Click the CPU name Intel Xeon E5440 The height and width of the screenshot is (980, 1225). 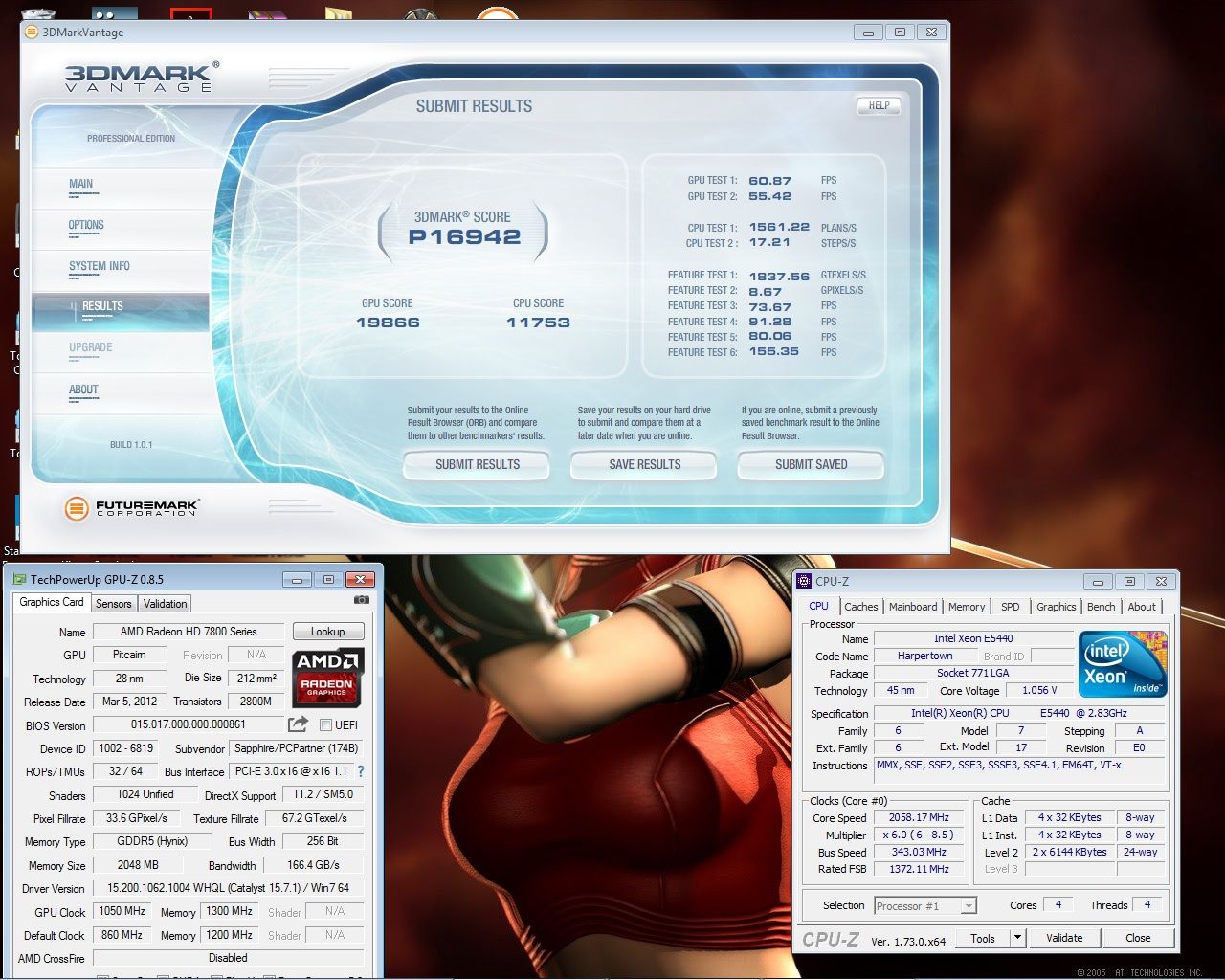[973, 638]
